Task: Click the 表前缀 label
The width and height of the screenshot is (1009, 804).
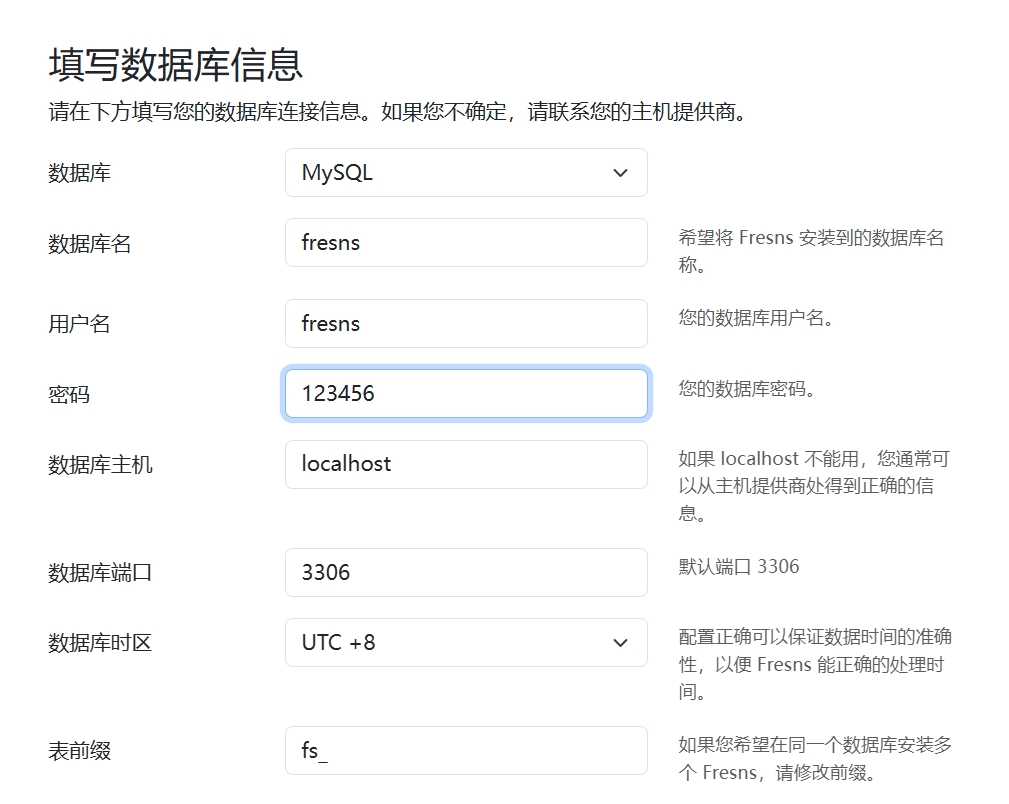Action: pyautogui.click(x=79, y=751)
